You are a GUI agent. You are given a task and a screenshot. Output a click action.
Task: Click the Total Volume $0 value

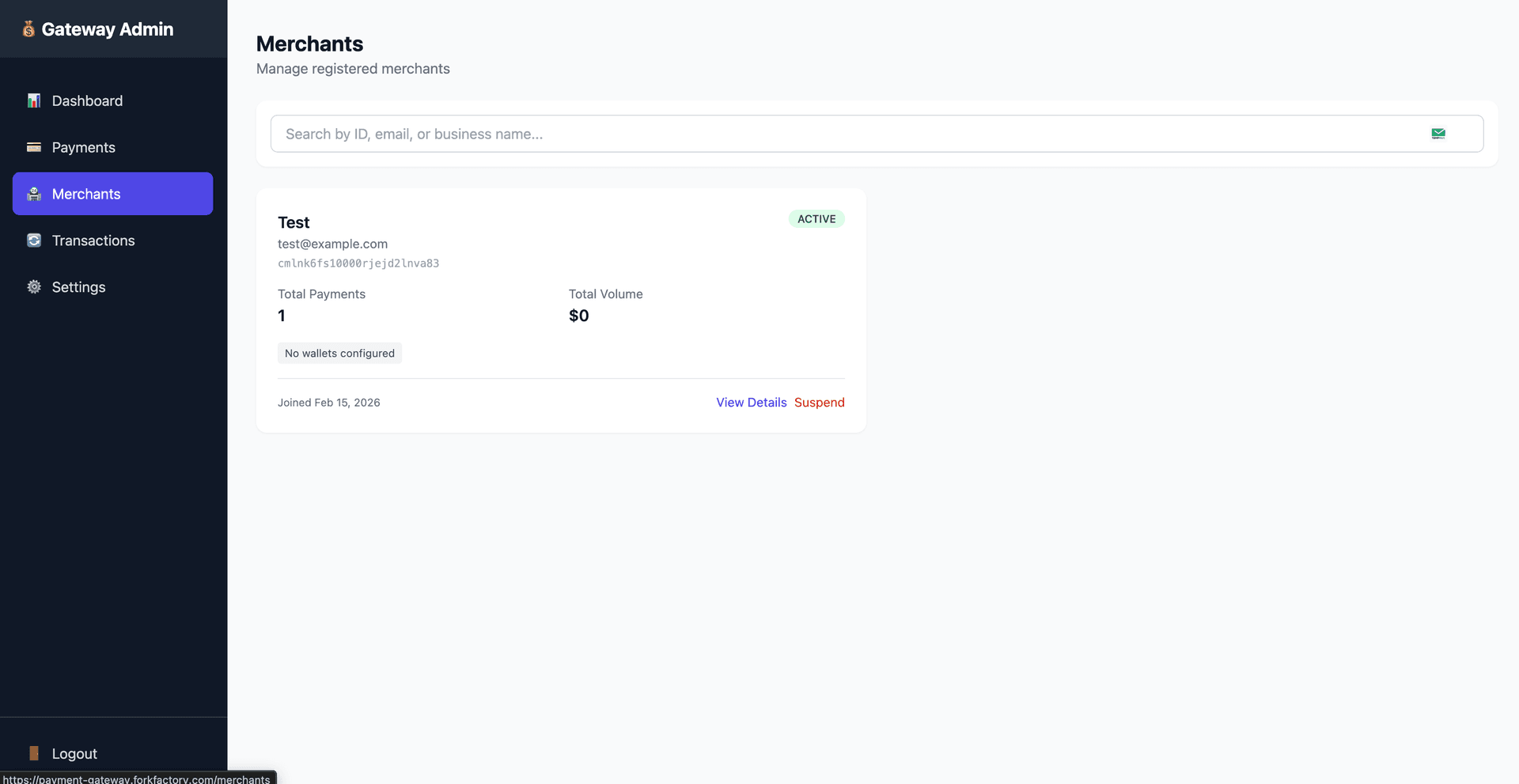[578, 316]
